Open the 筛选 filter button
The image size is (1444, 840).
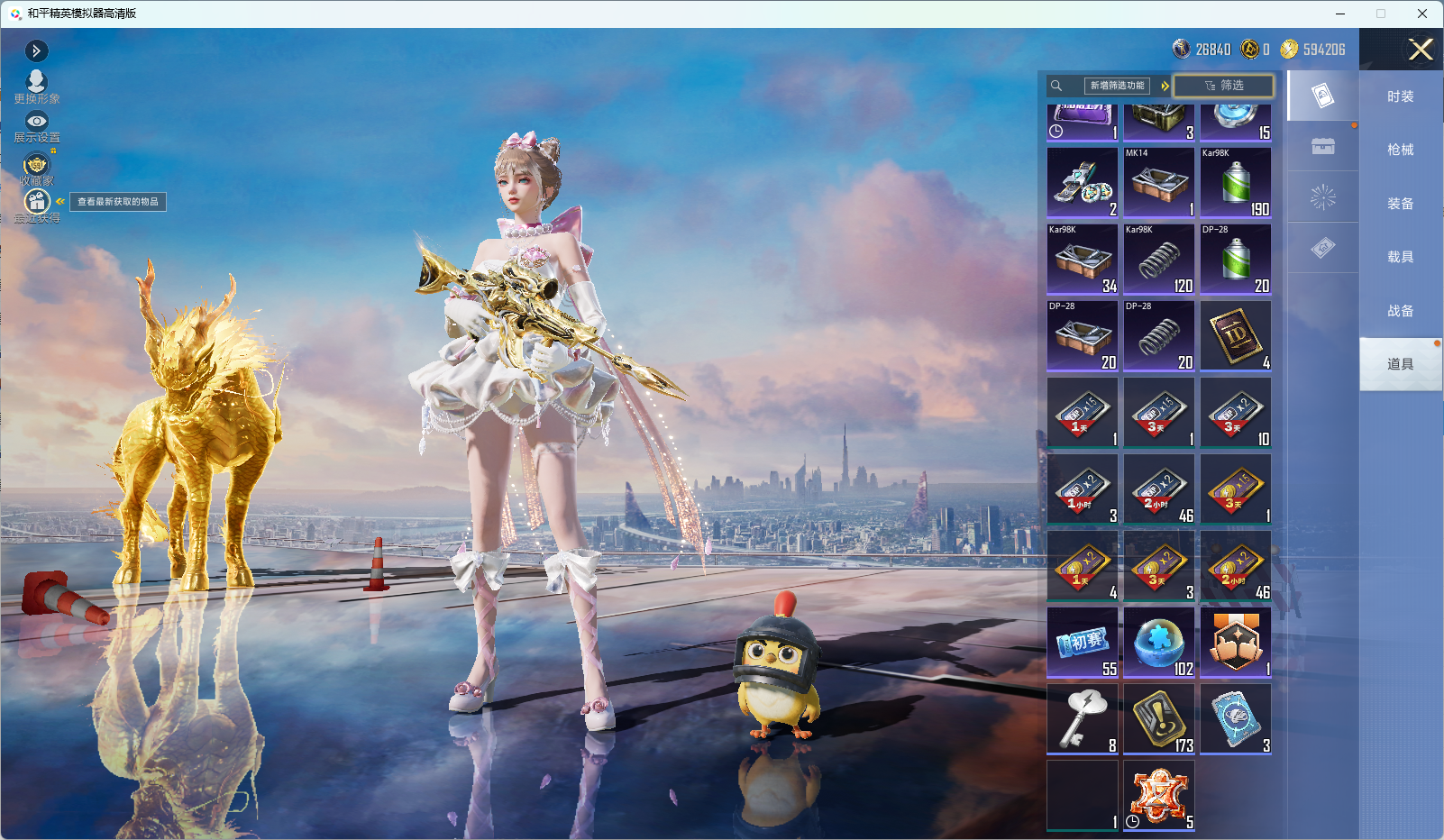[x=1223, y=86]
